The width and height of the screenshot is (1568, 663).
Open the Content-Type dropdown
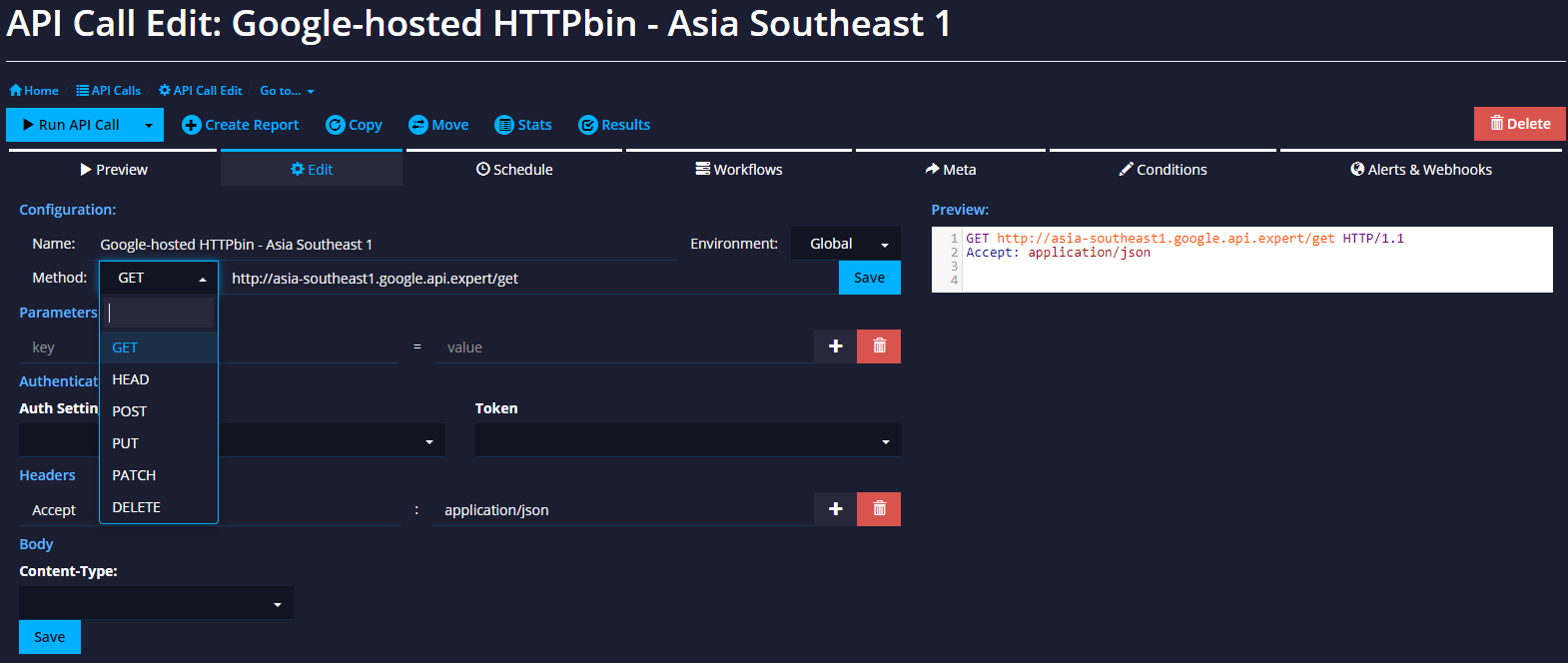156,603
